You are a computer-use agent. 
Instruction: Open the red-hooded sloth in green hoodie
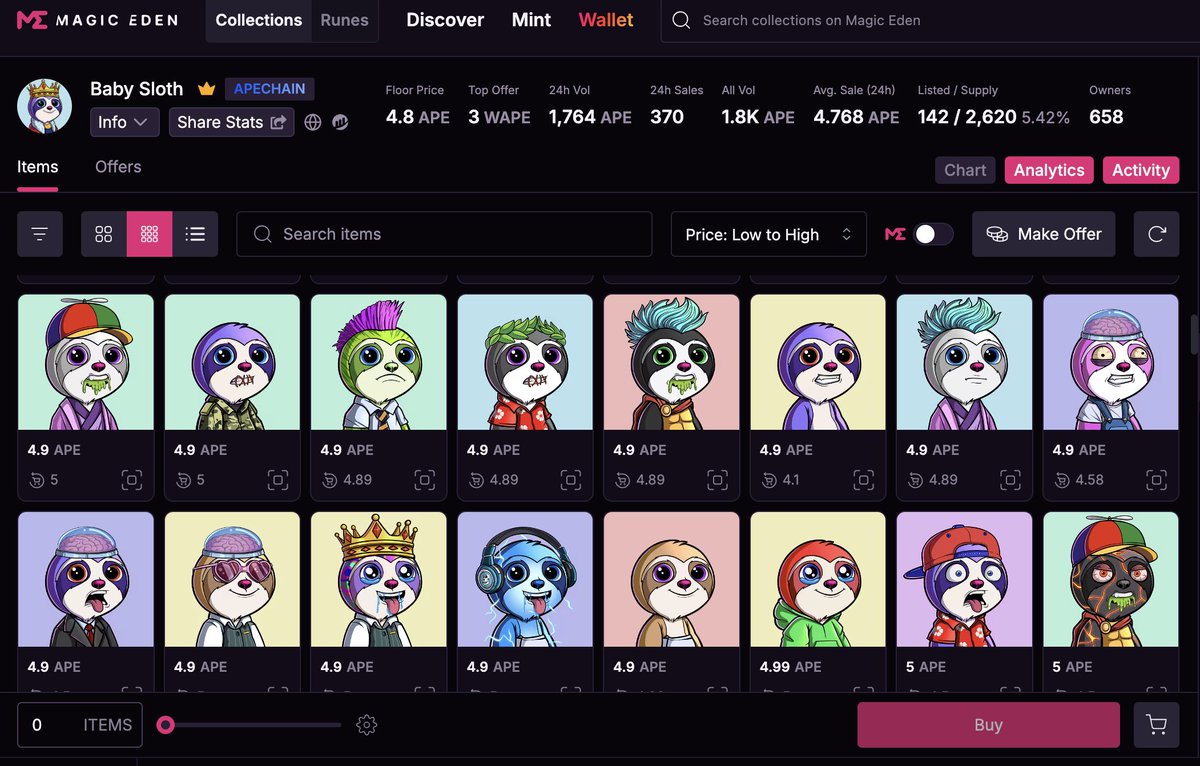coord(818,579)
